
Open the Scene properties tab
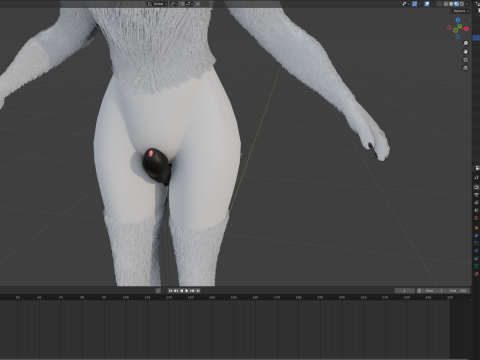pyautogui.click(x=476, y=210)
